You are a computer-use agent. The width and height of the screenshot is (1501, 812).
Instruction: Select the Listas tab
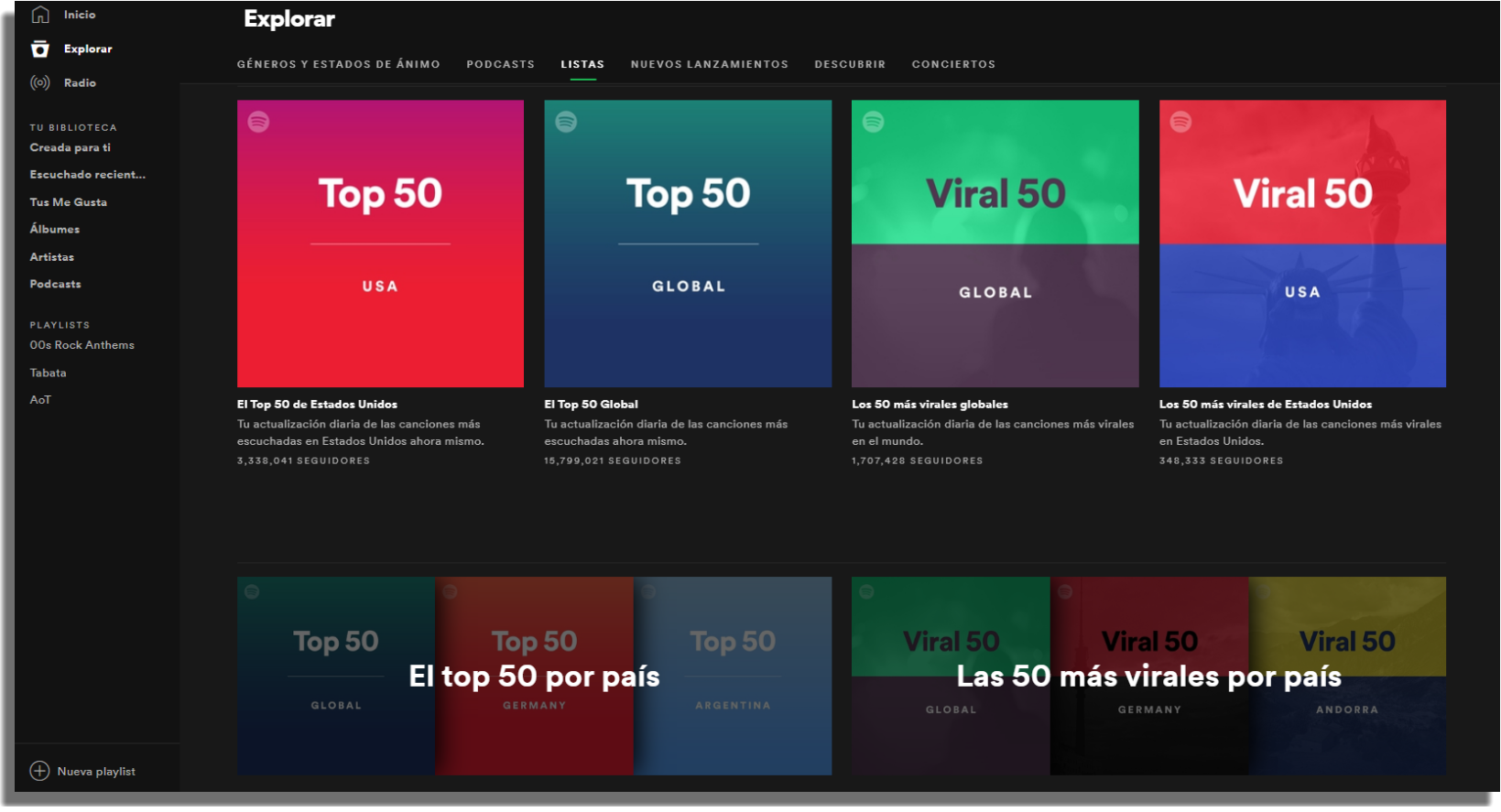[582, 64]
